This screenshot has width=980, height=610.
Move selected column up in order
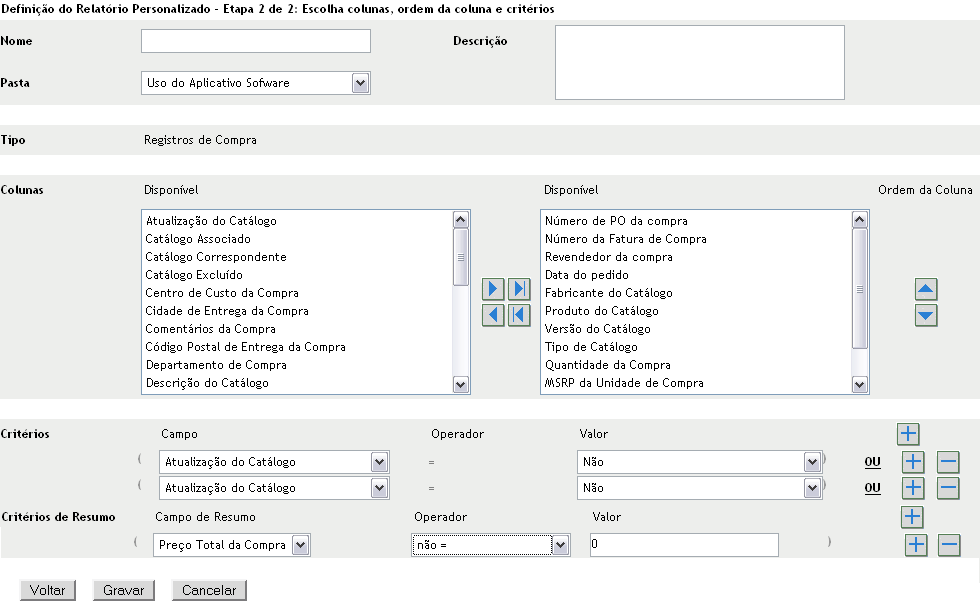tap(926, 290)
